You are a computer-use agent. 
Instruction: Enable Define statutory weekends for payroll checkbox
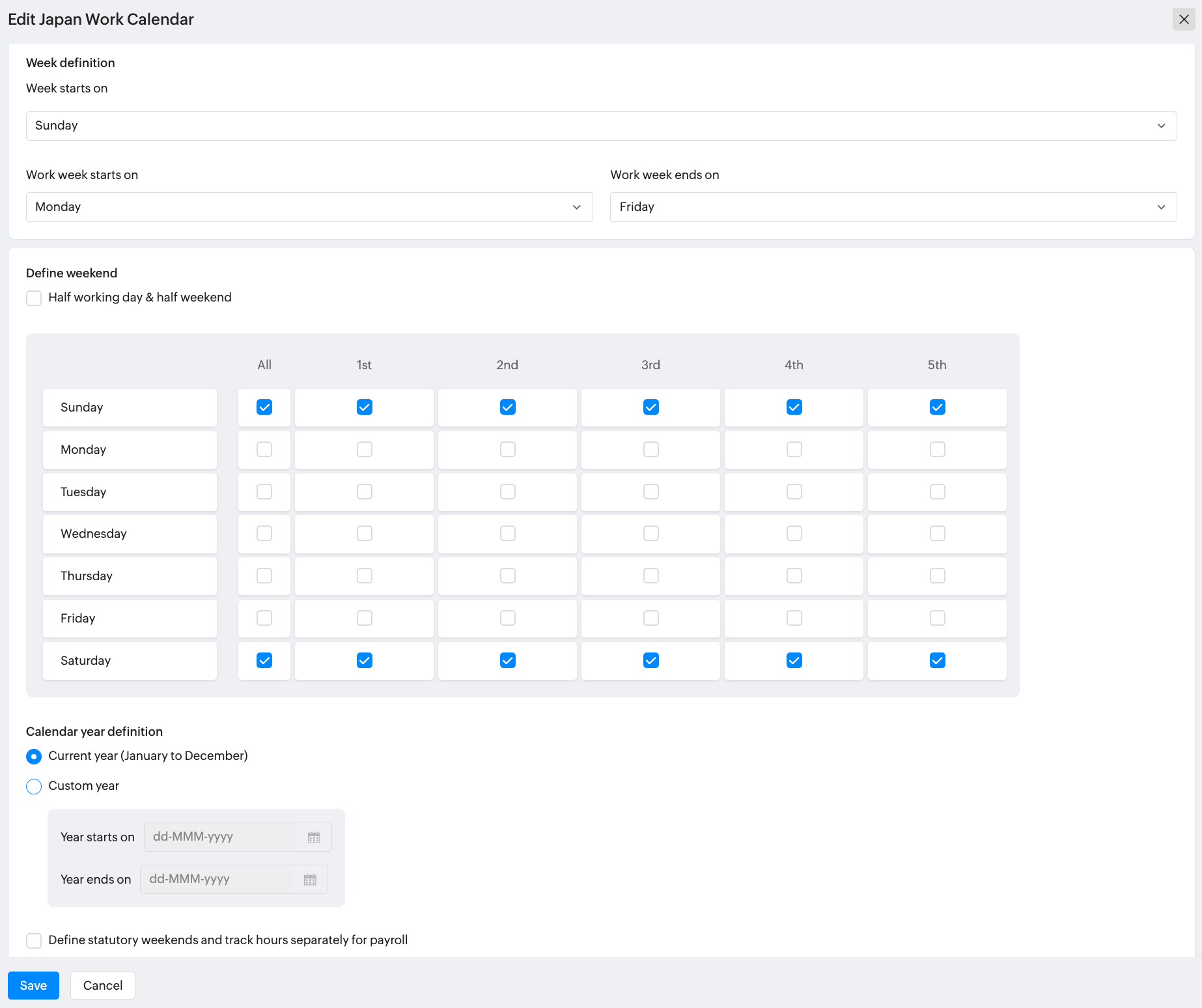pyautogui.click(x=34, y=941)
